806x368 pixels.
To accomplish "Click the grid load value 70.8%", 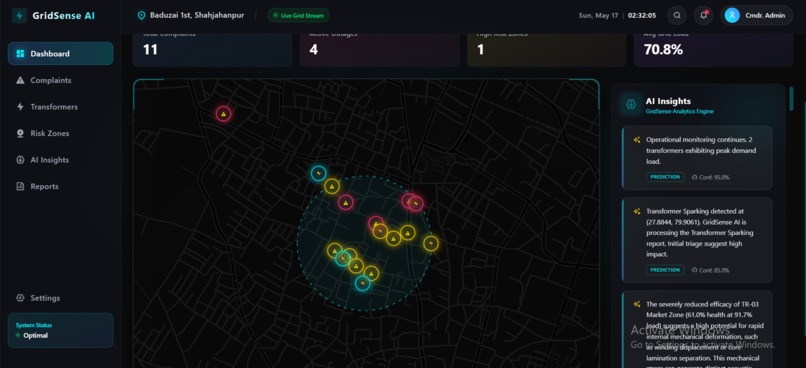I will tap(664, 50).
